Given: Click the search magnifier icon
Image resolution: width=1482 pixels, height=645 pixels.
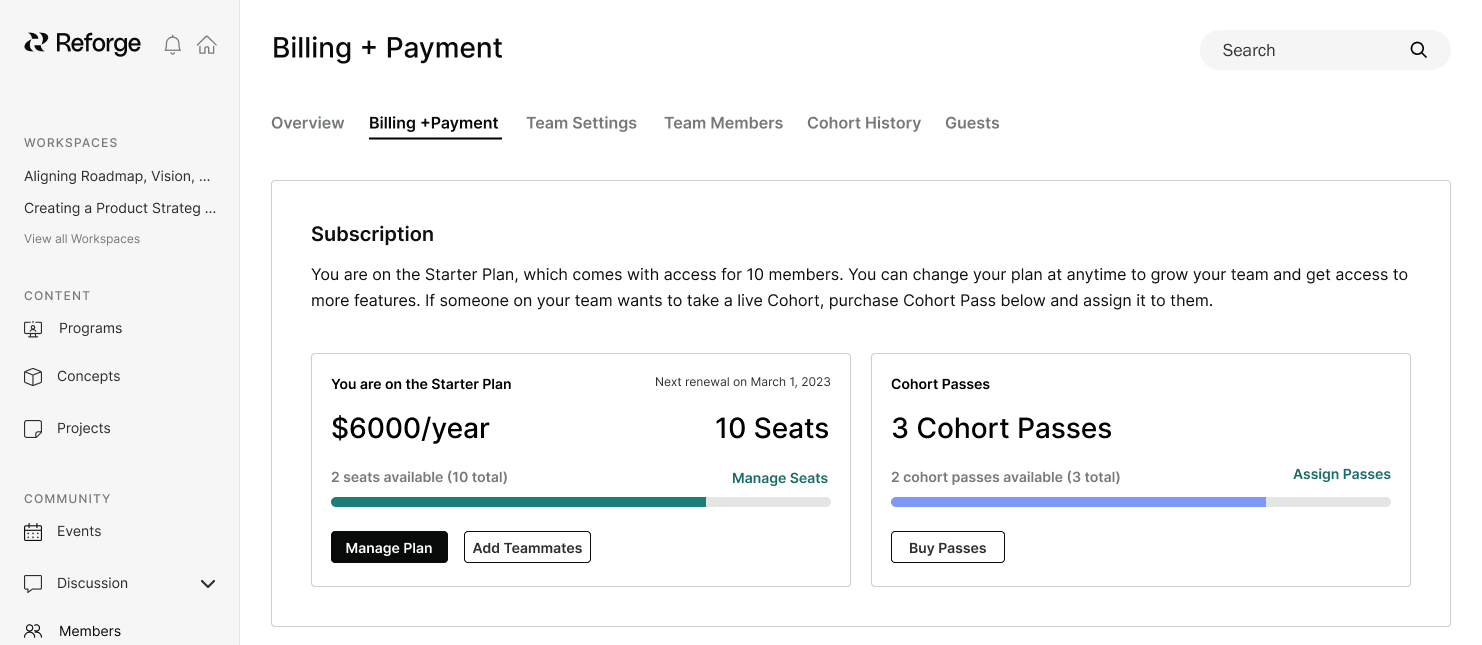Looking at the screenshot, I should pyautogui.click(x=1418, y=50).
